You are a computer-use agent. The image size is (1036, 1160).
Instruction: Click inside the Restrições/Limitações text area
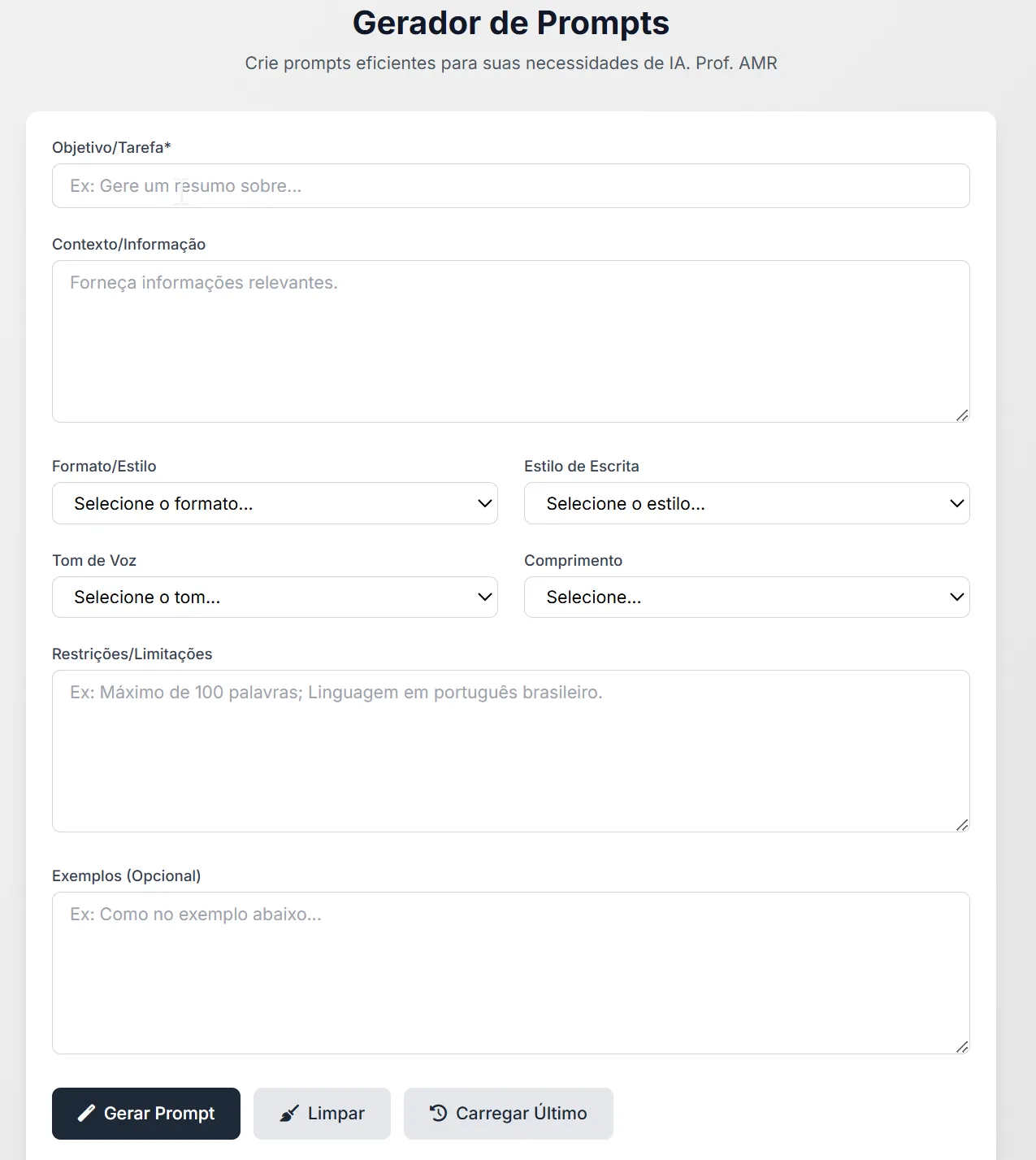[x=510, y=751]
